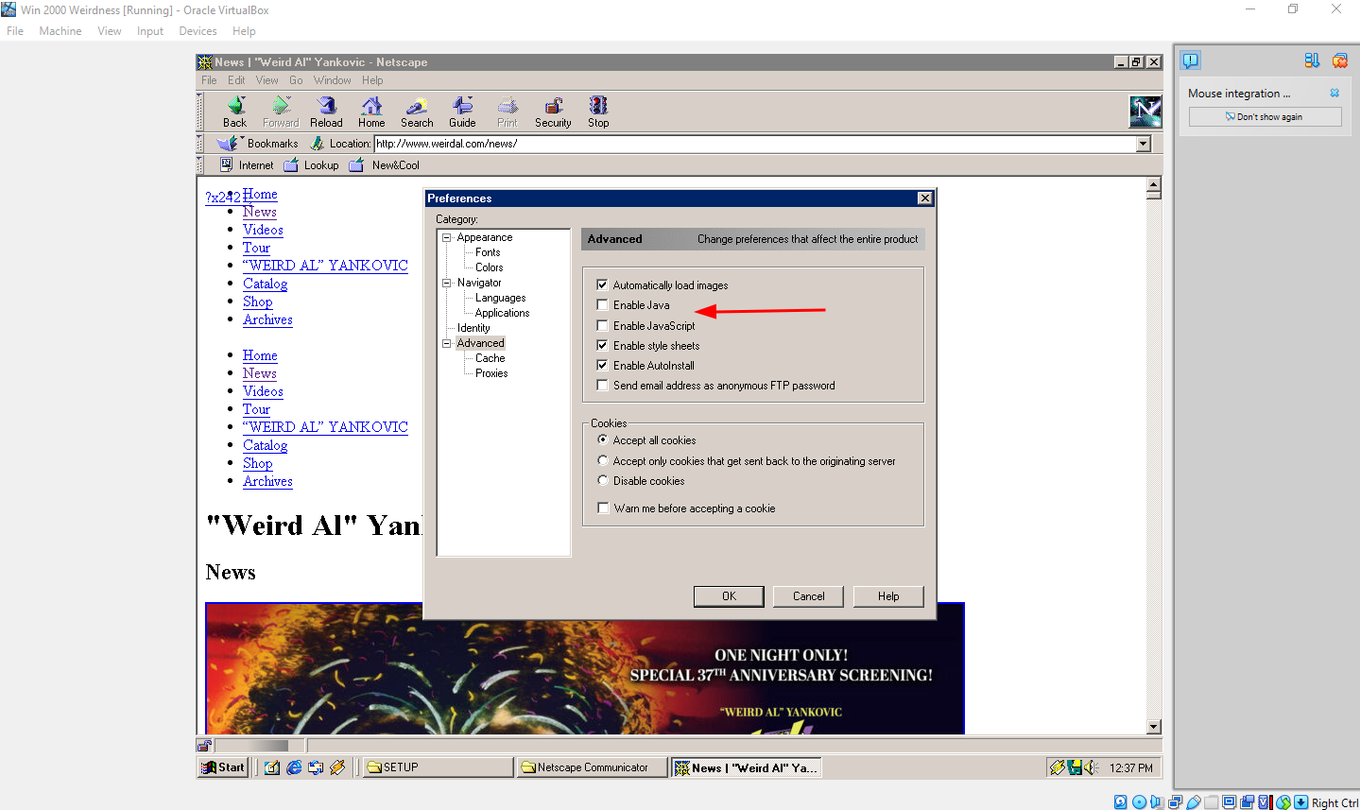Launch Internet Explorer from quick launch
Image resolution: width=1360 pixels, height=810 pixels.
click(294, 767)
